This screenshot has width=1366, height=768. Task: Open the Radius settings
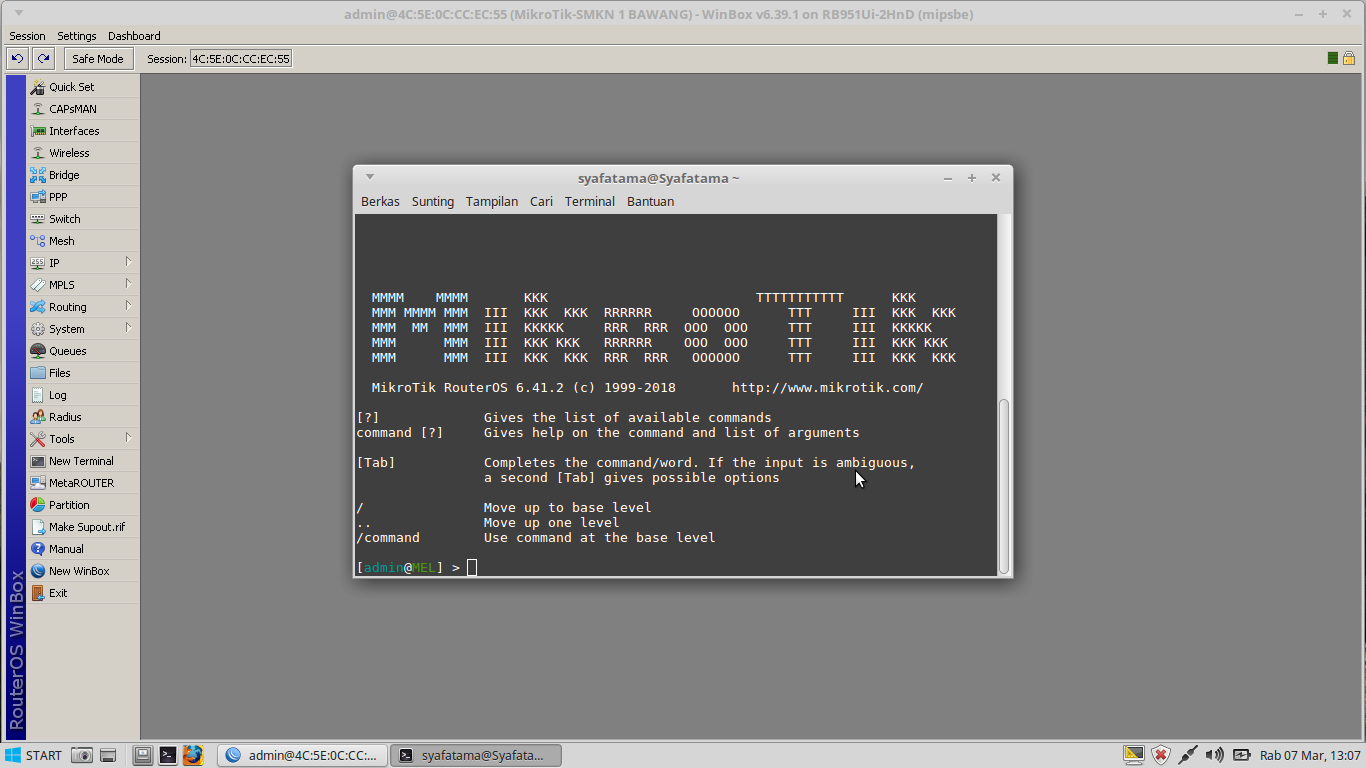[x=83, y=417]
